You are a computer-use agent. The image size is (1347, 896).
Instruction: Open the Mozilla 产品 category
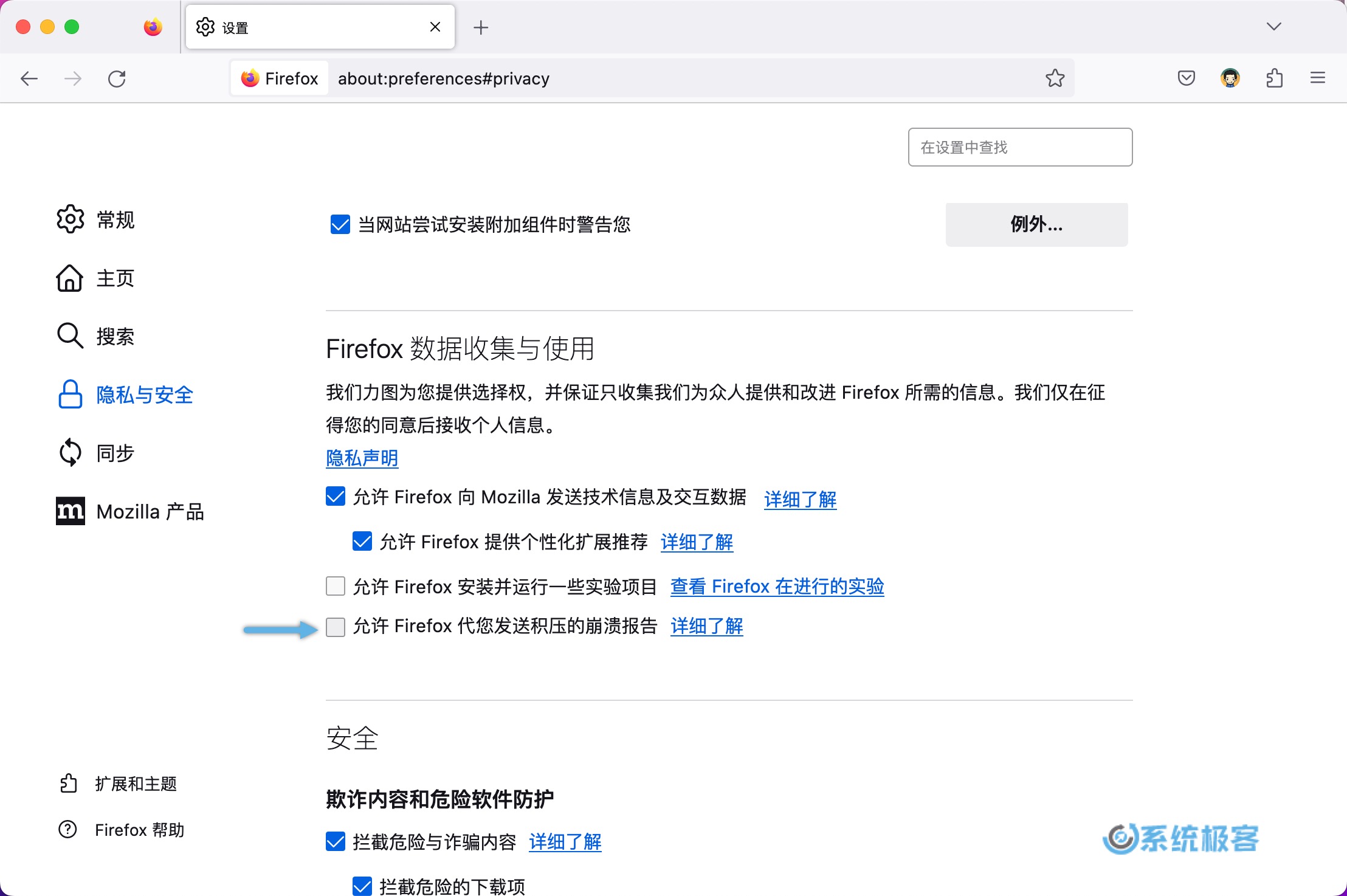(x=130, y=511)
